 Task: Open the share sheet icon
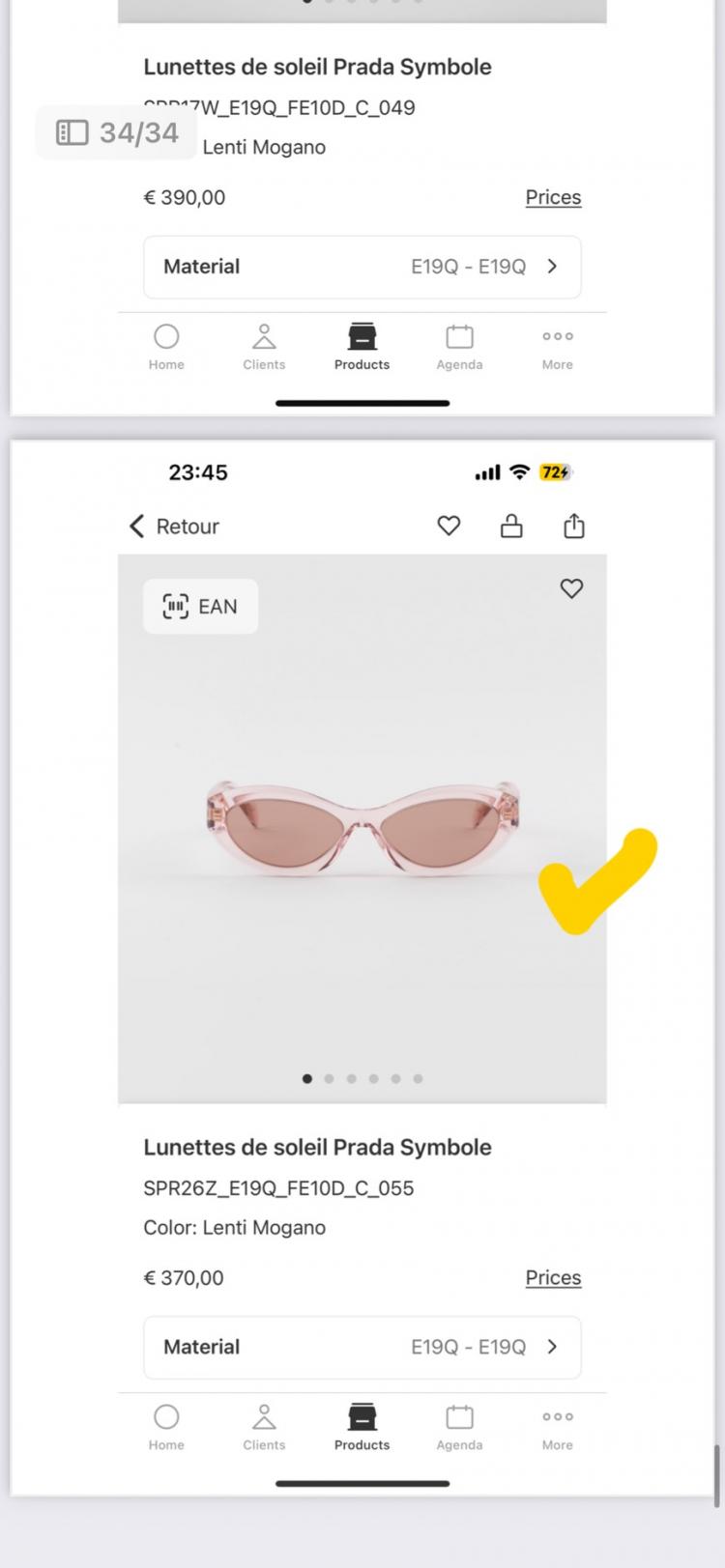(x=574, y=526)
